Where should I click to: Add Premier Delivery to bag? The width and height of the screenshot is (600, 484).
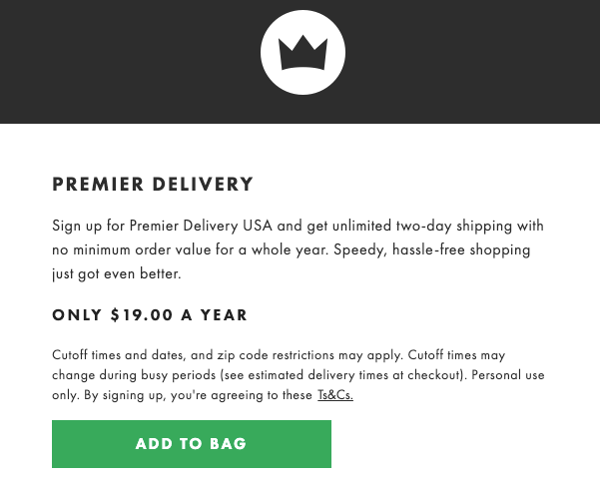(x=191, y=444)
